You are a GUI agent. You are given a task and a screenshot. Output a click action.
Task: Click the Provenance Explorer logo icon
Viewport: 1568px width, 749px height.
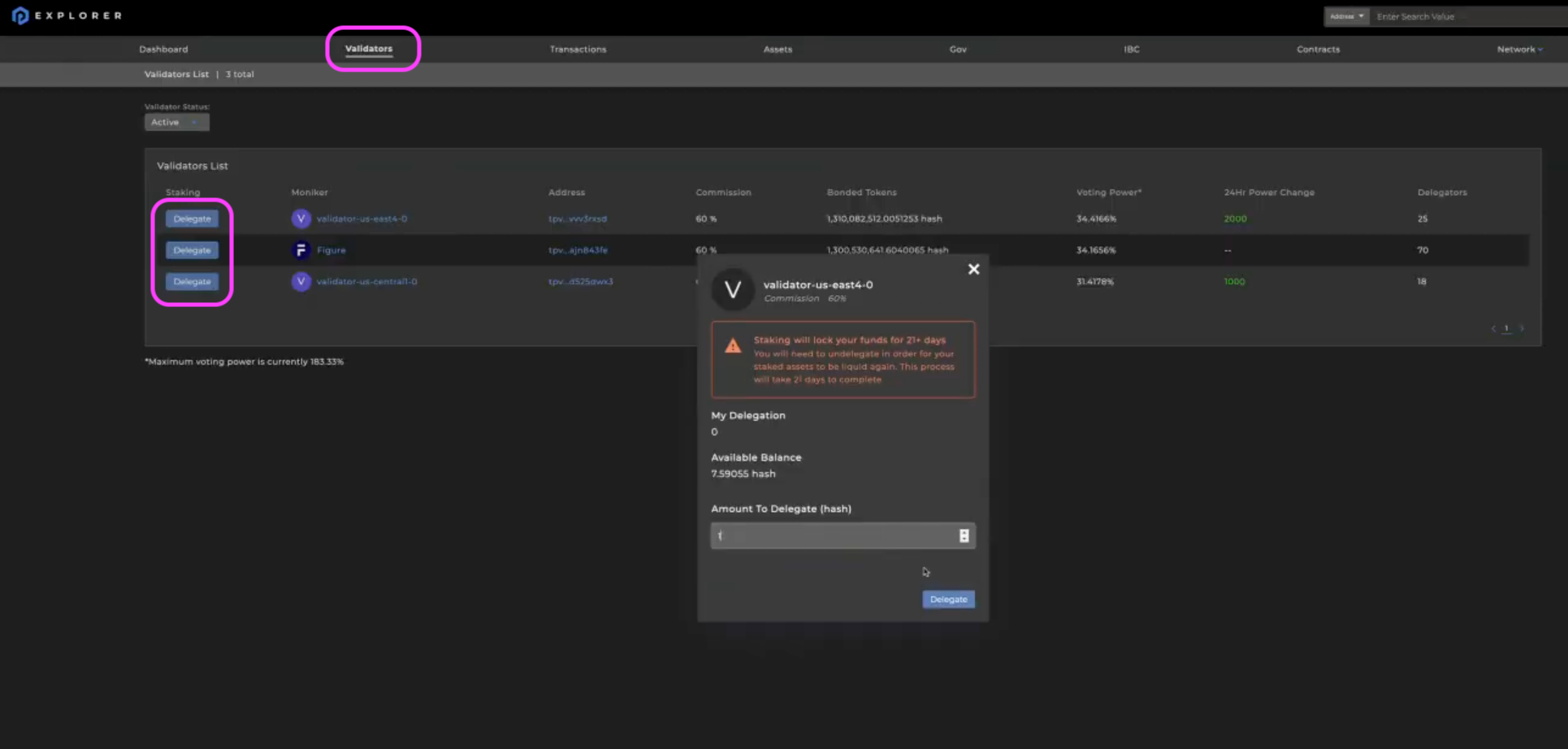pos(20,15)
